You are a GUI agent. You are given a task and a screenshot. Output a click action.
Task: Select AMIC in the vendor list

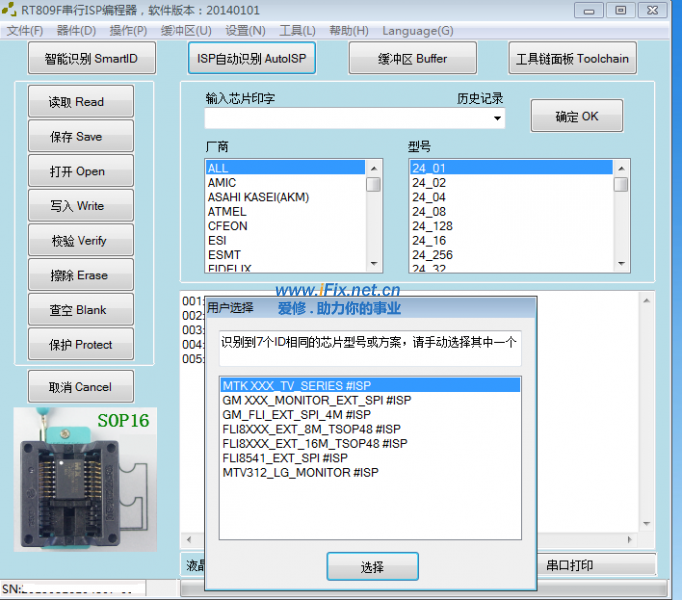(285, 182)
